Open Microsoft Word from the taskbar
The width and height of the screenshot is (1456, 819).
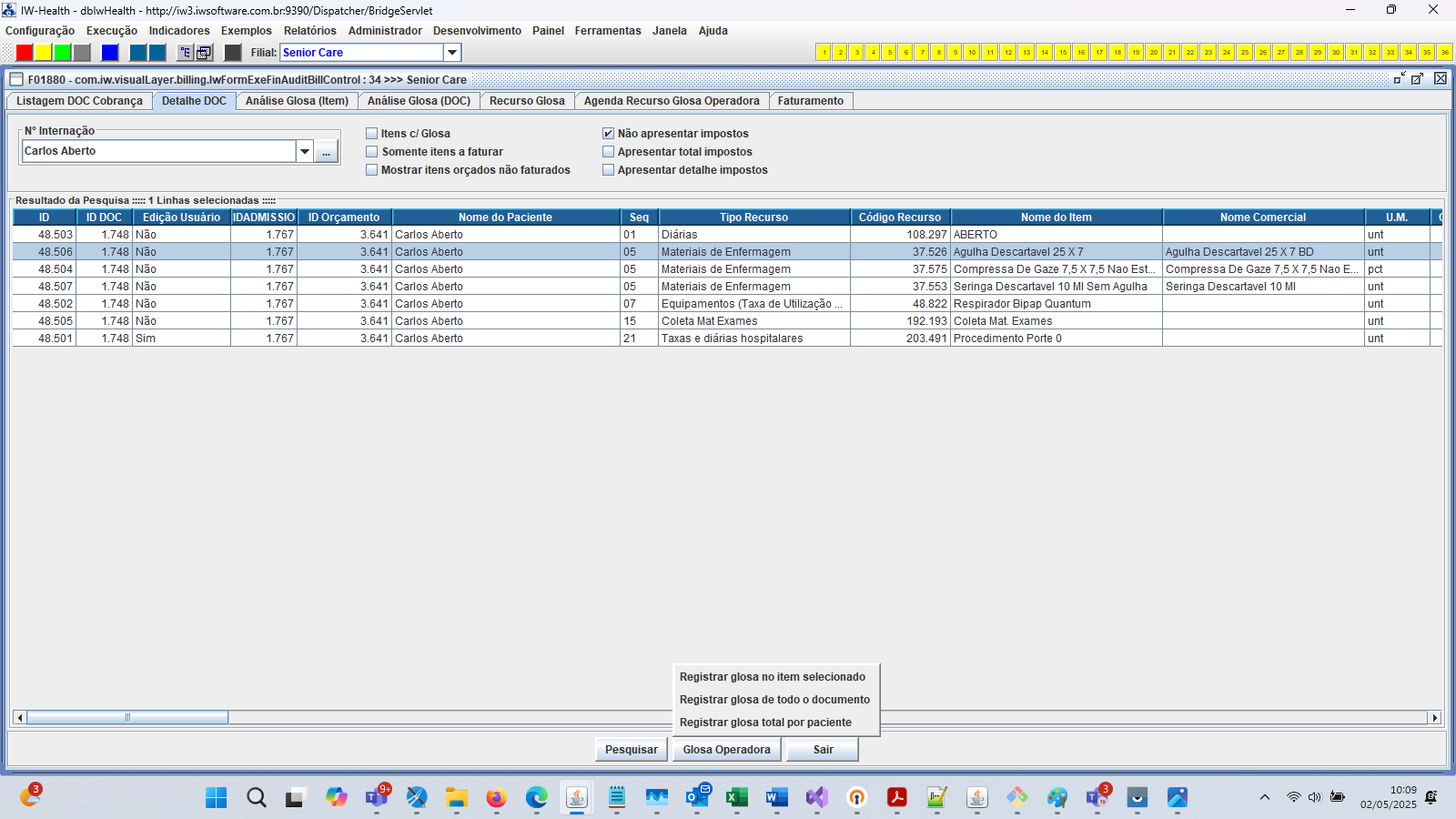click(776, 798)
